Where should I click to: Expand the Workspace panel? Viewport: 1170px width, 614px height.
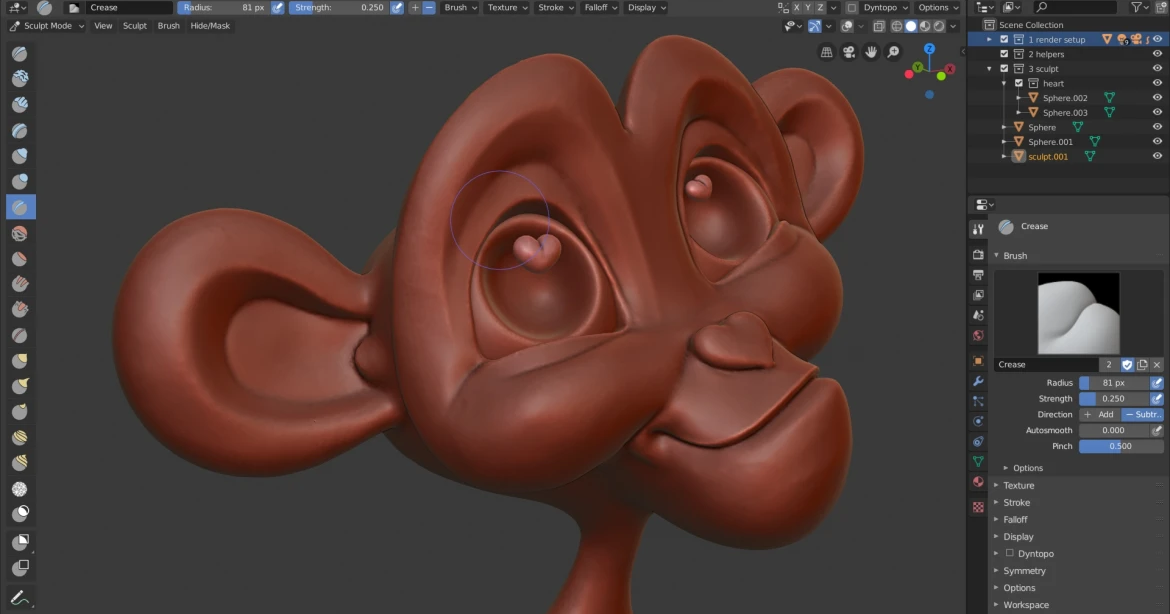click(x=1026, y=605)
